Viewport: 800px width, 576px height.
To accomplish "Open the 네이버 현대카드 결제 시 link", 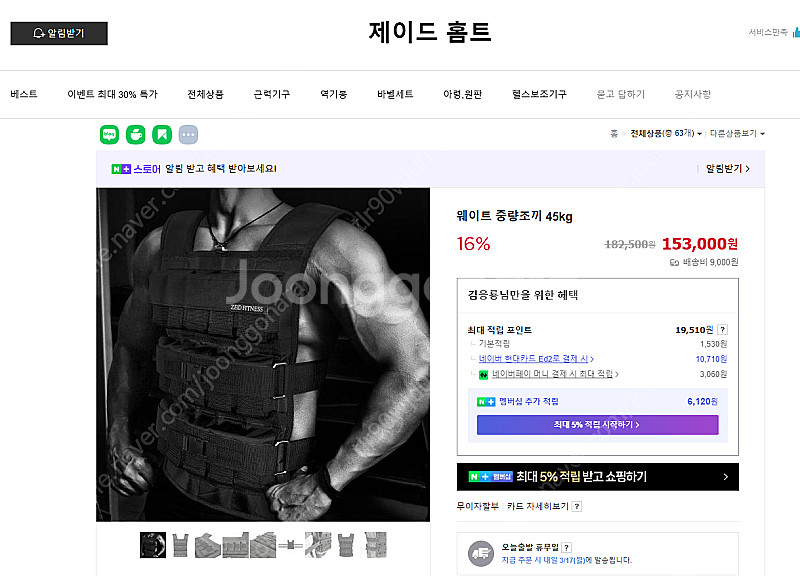I will click(x=536, y=359).
